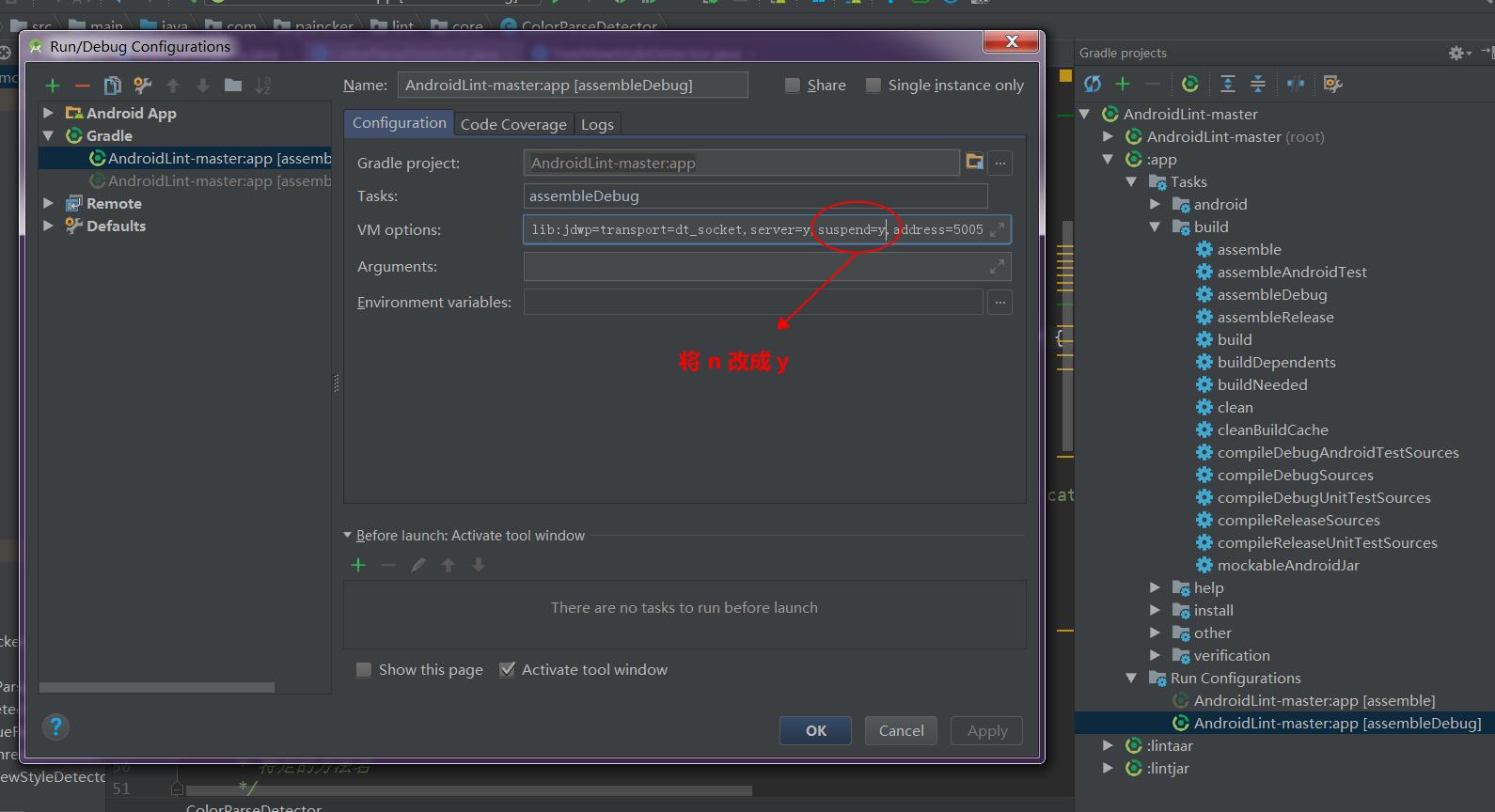Run the assembleDebug Gradle task

tap(1272, 294)
